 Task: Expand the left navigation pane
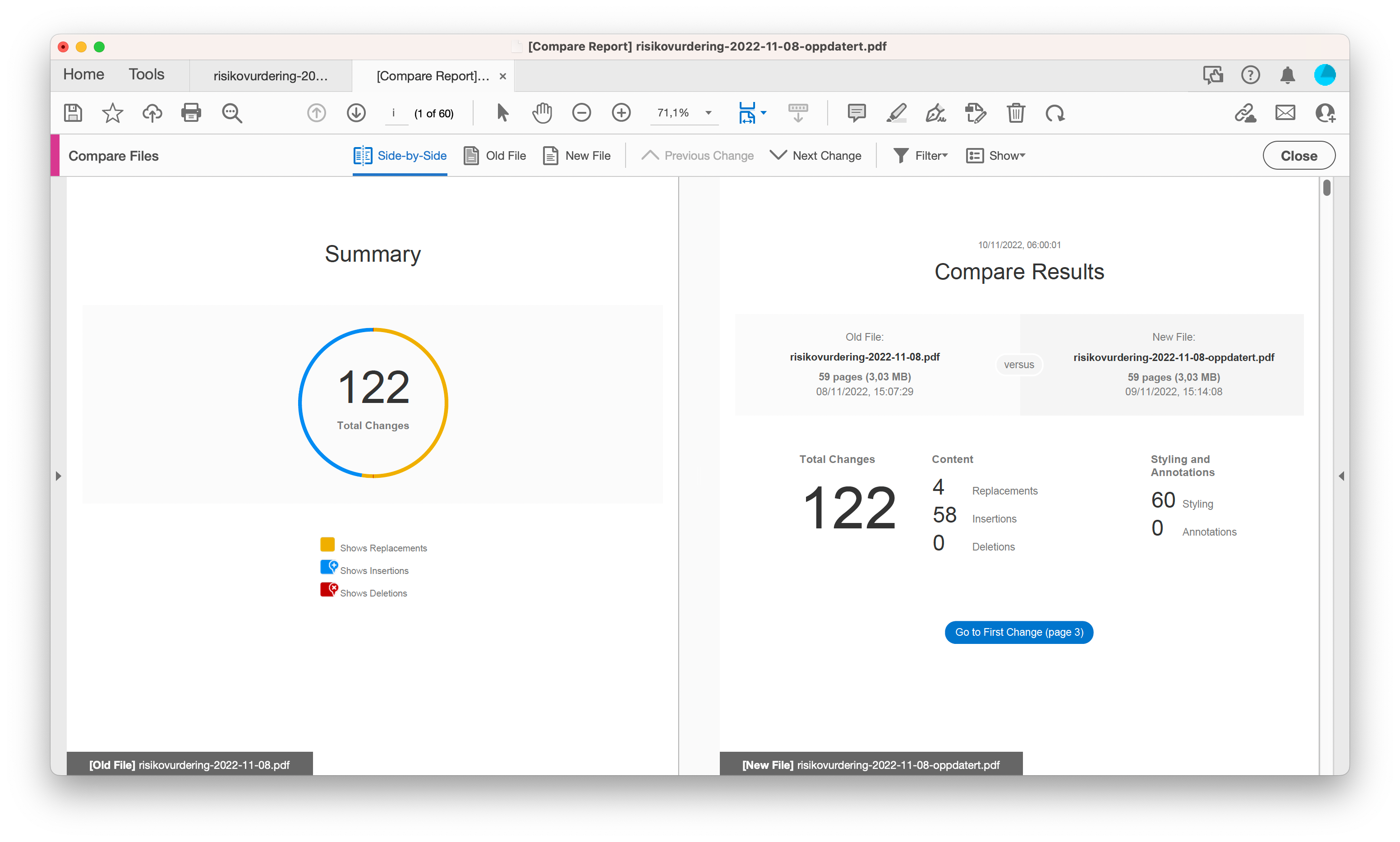click(x=58, y=476)
